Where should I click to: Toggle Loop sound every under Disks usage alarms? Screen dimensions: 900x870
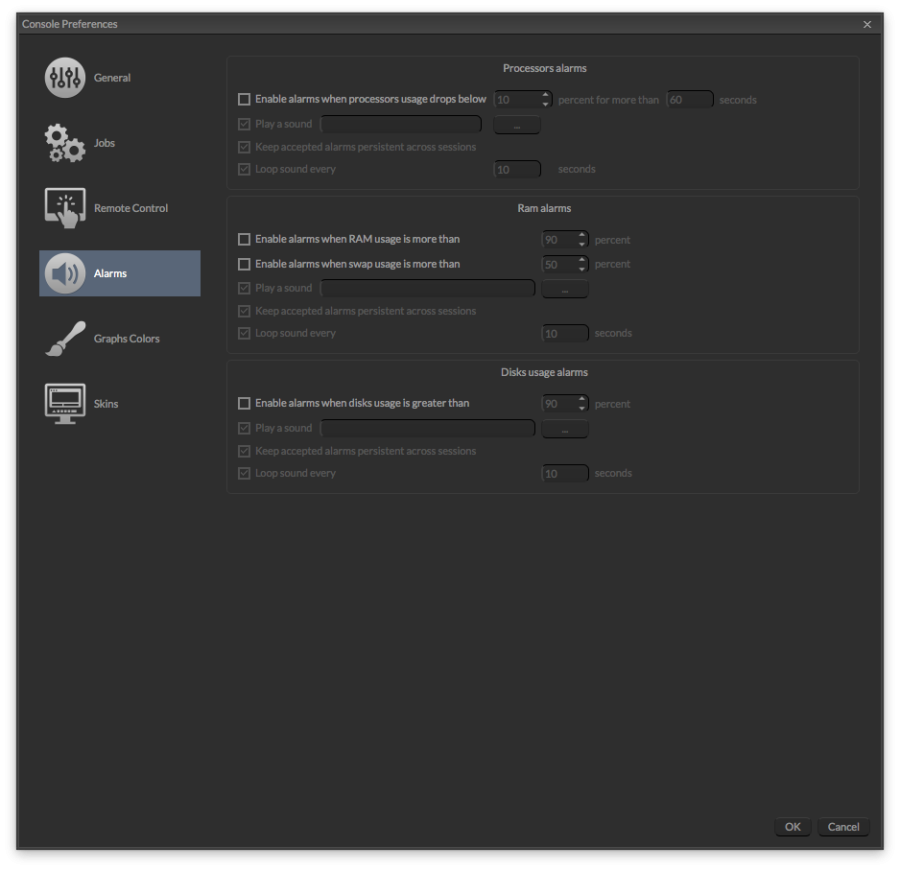(x=244, y=473)
